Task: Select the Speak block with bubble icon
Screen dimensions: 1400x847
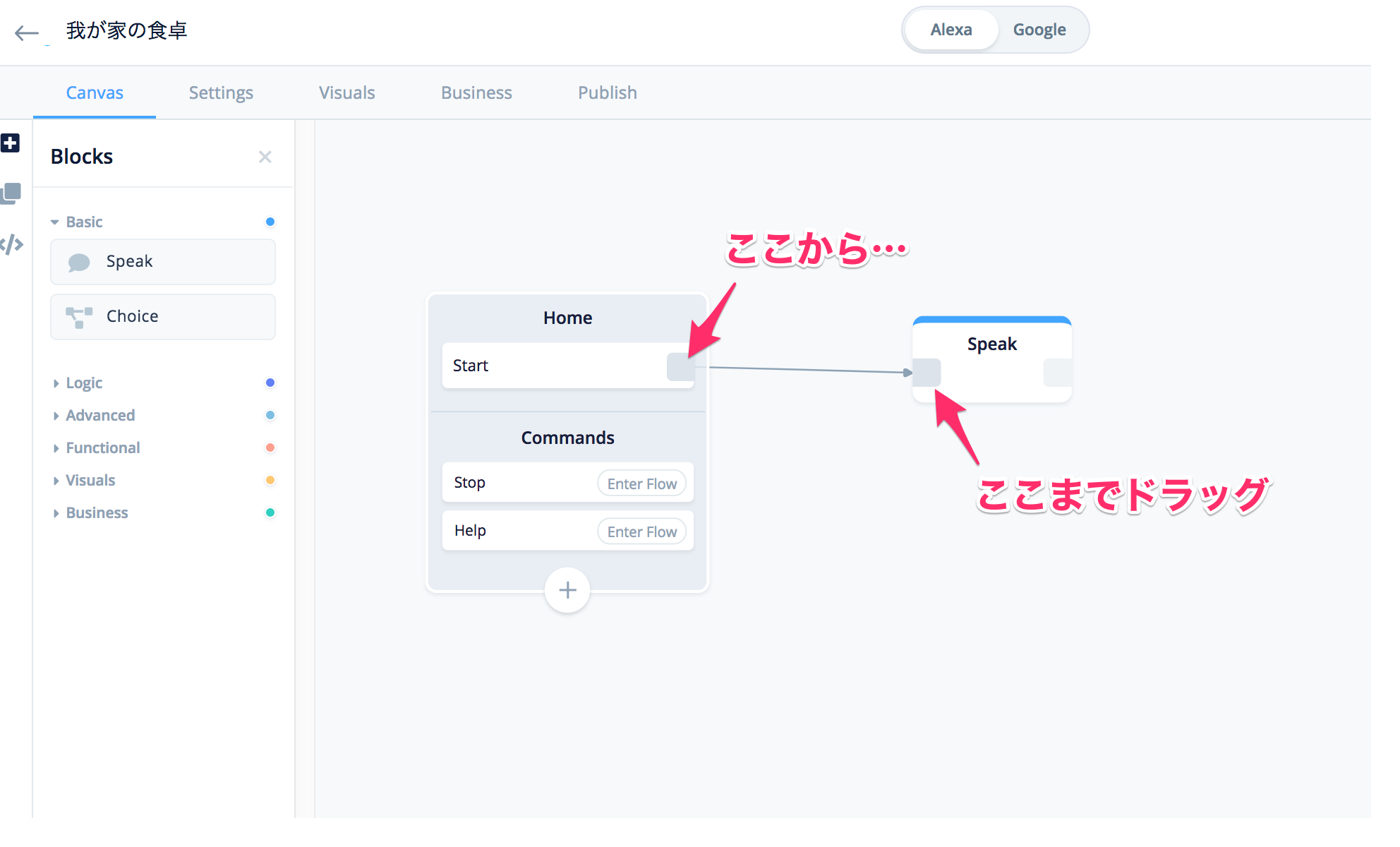Action: [163, 262]
